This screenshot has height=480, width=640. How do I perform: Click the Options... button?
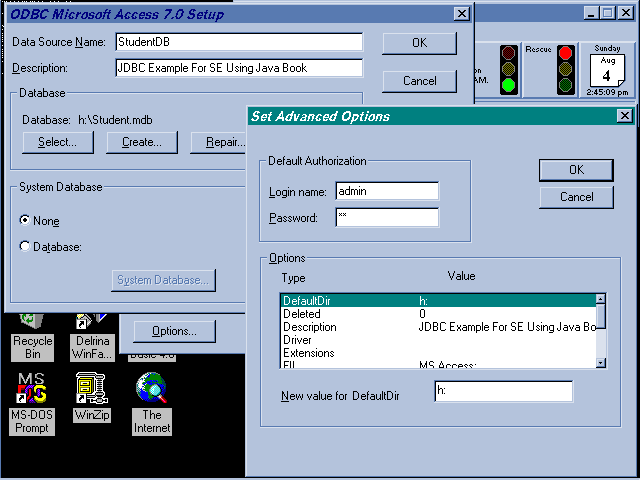pyautogui.click(x=174, y=331)
